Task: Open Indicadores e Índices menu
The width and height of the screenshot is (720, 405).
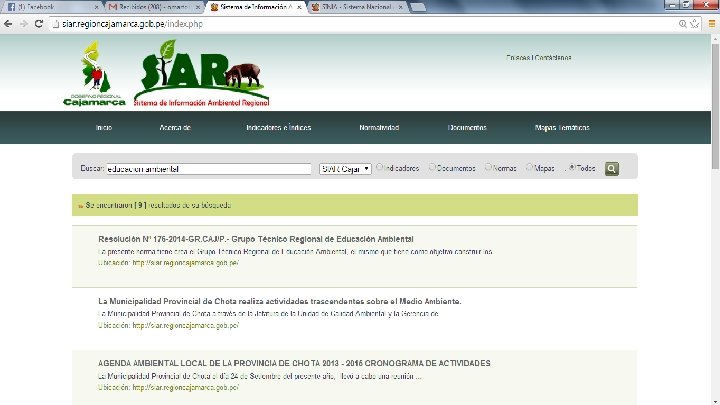Action: coord(279,128)
